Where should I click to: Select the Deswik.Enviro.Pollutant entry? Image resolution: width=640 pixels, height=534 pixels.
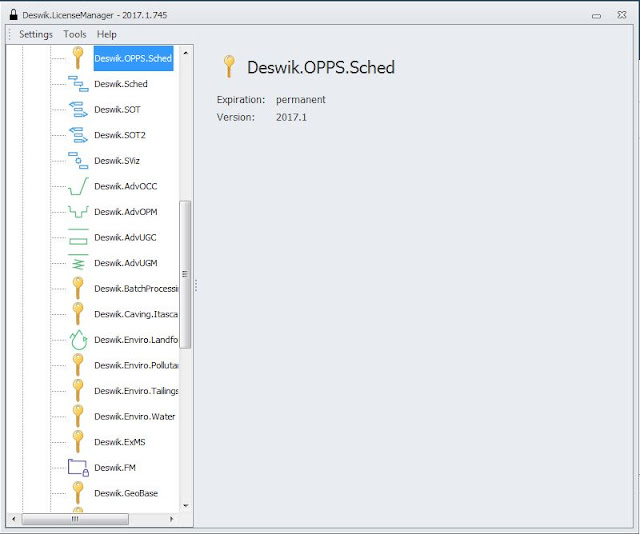tap(136, 365)
